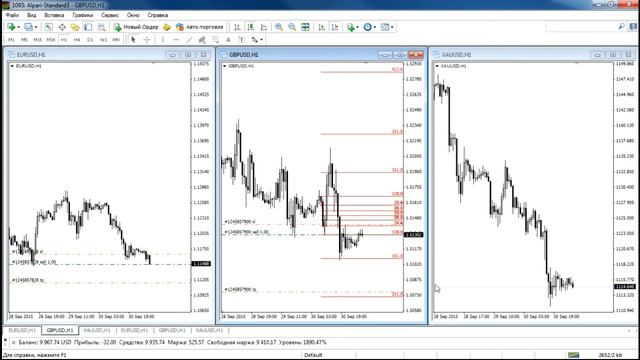Pick the arrows objects tool

click(x=255, y=40)
